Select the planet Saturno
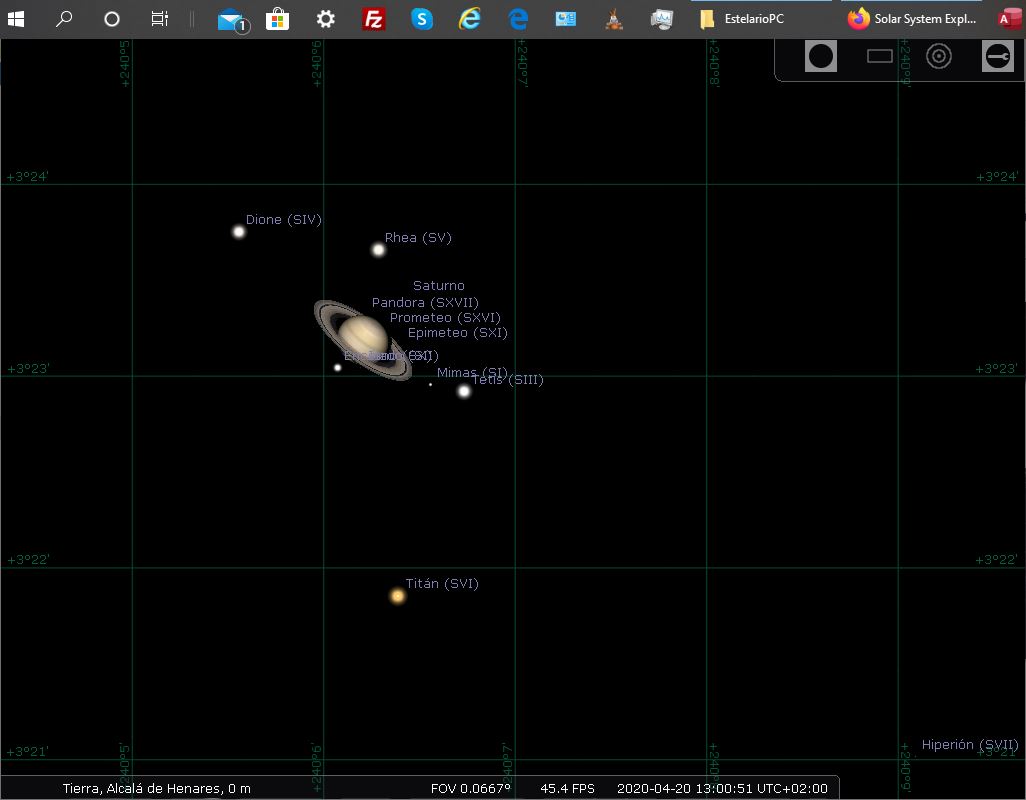Viewport: 1026px width, 800px height. click(x=362, y=337)
